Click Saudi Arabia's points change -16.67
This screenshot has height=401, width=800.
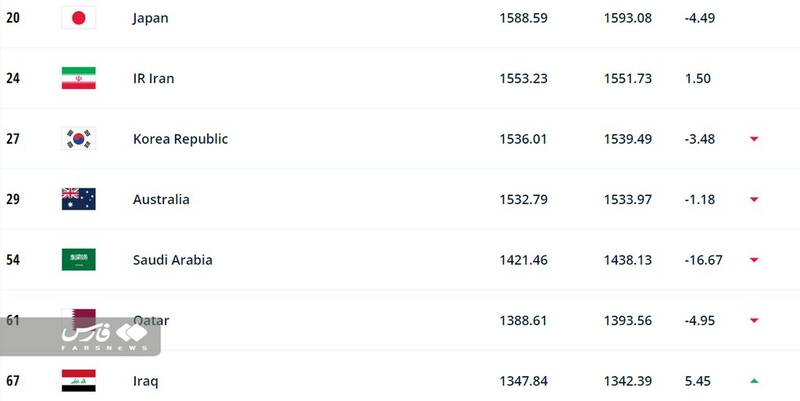(703, 260)
